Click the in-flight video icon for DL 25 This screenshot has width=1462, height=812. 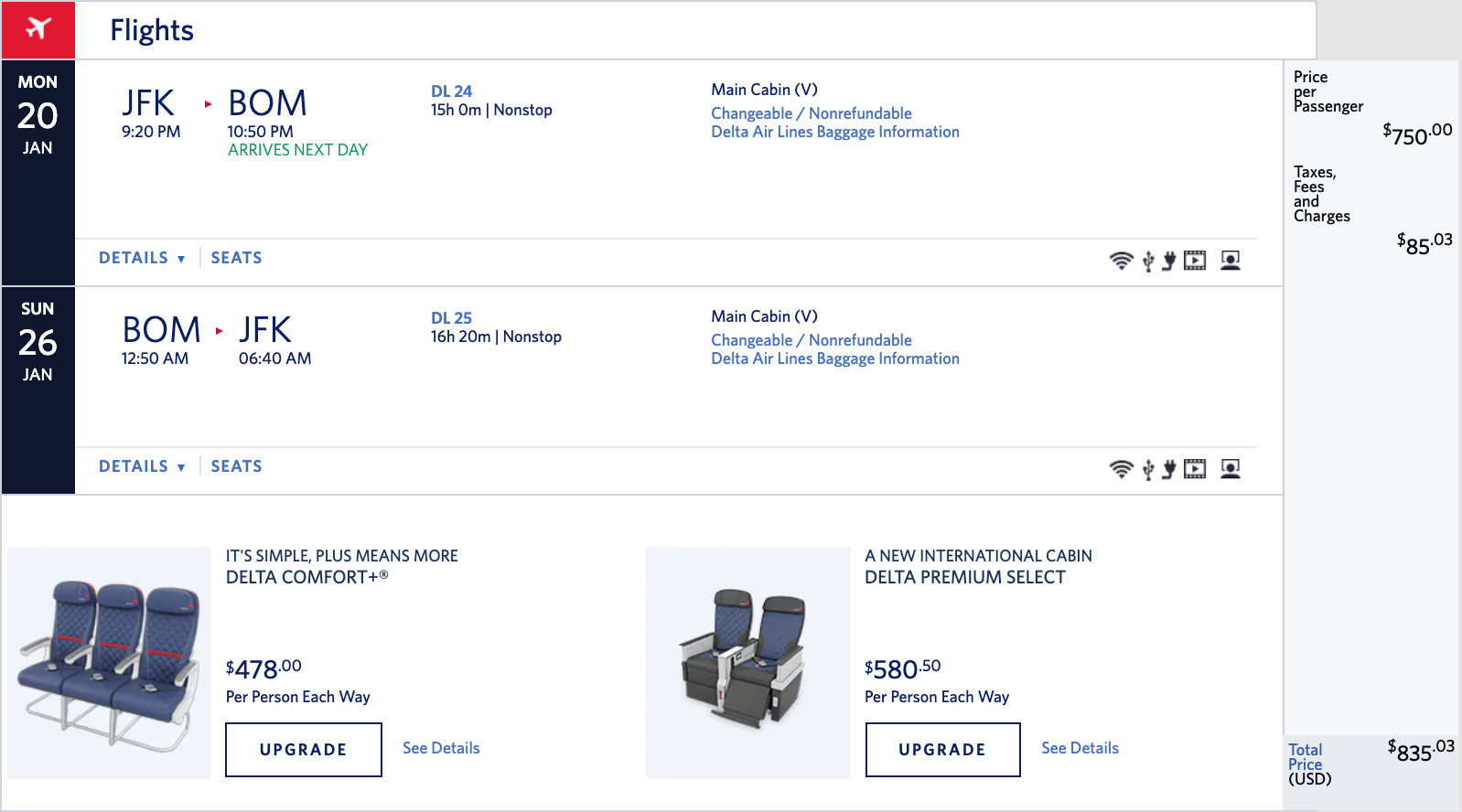coord(1195,469)
